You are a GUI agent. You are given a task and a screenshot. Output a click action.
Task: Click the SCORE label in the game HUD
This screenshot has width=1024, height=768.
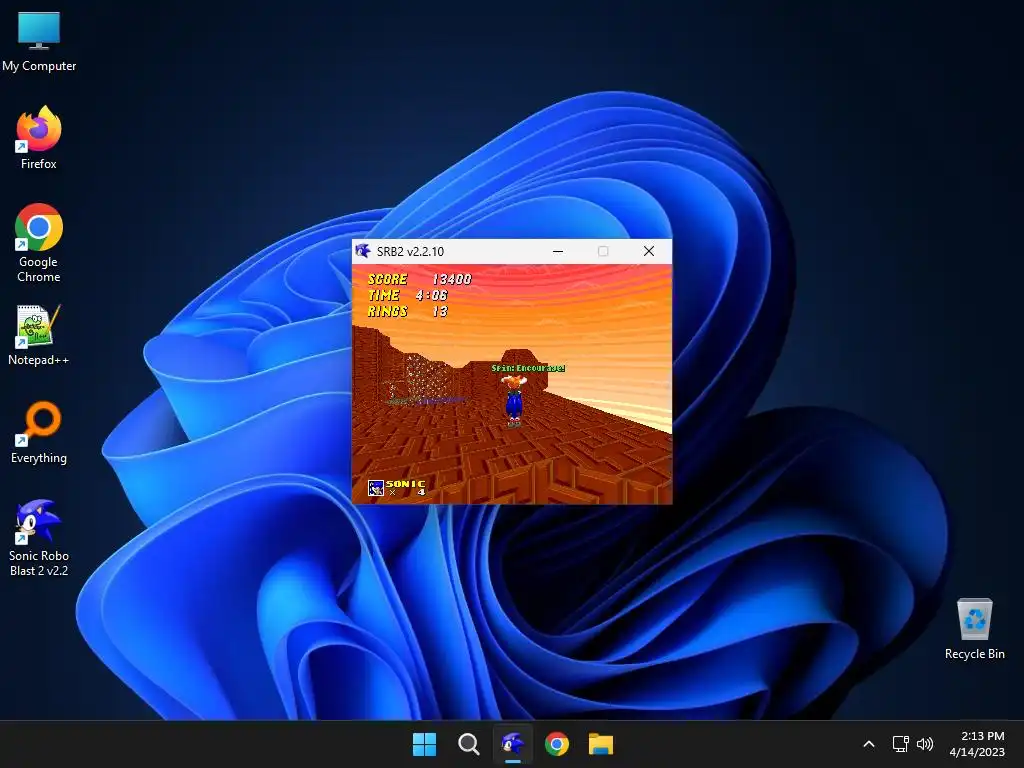pos(387,280)
